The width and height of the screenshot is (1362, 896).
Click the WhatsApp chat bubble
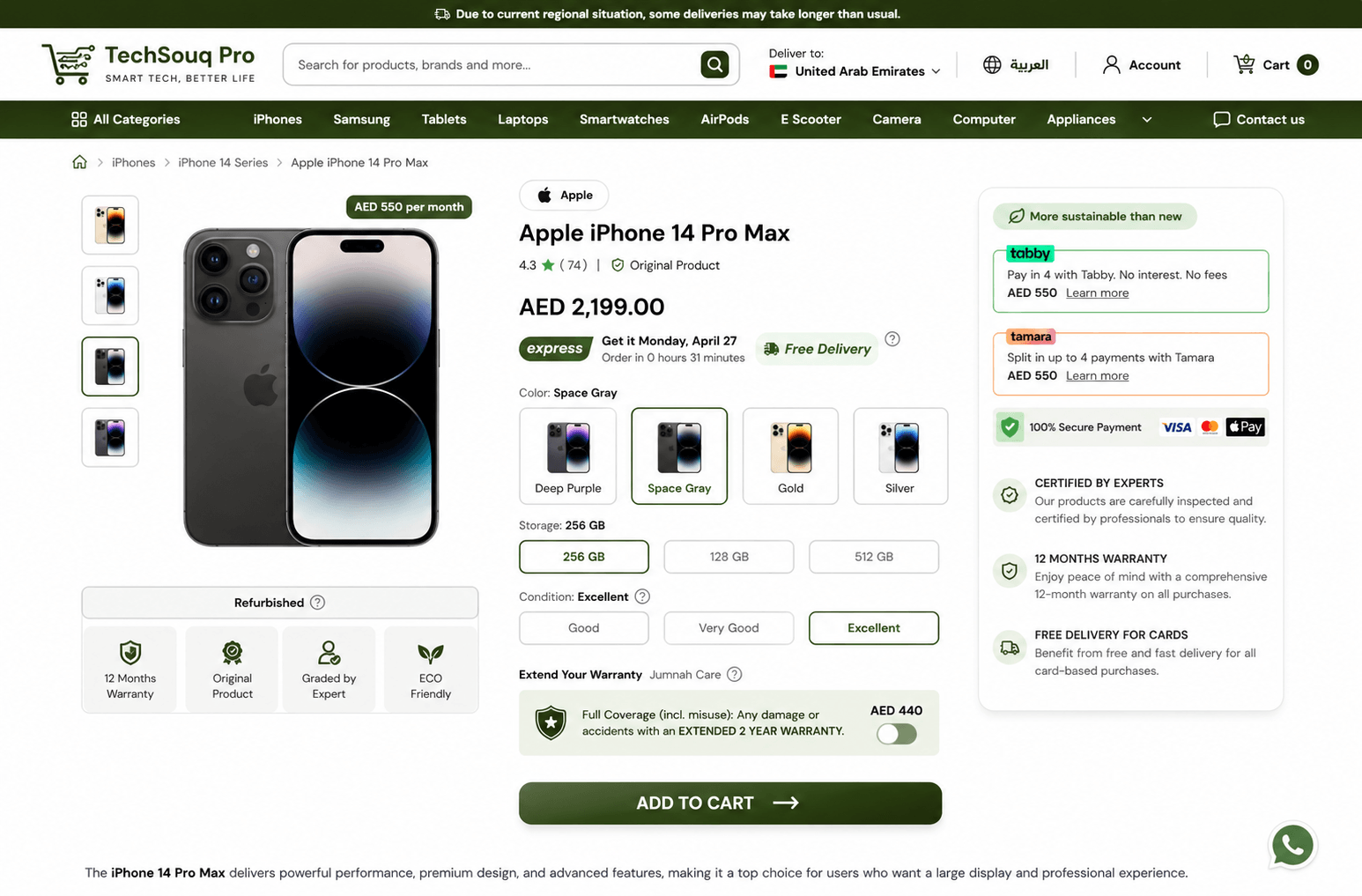(1292, 845)
